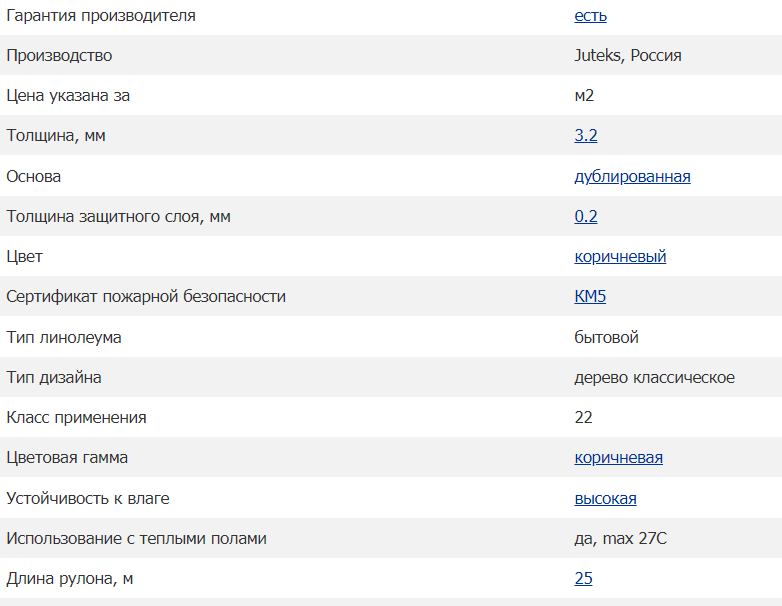Open the 'коричневый' color link
The width and height of the screenshot is (782, 606).
(620, 256)
